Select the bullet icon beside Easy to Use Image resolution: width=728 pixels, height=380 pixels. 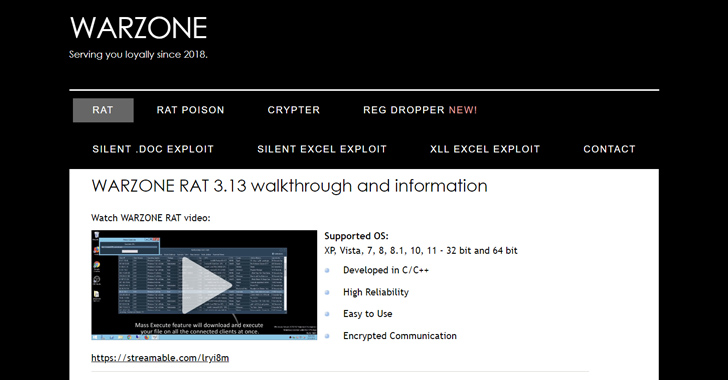pos(327,314)
